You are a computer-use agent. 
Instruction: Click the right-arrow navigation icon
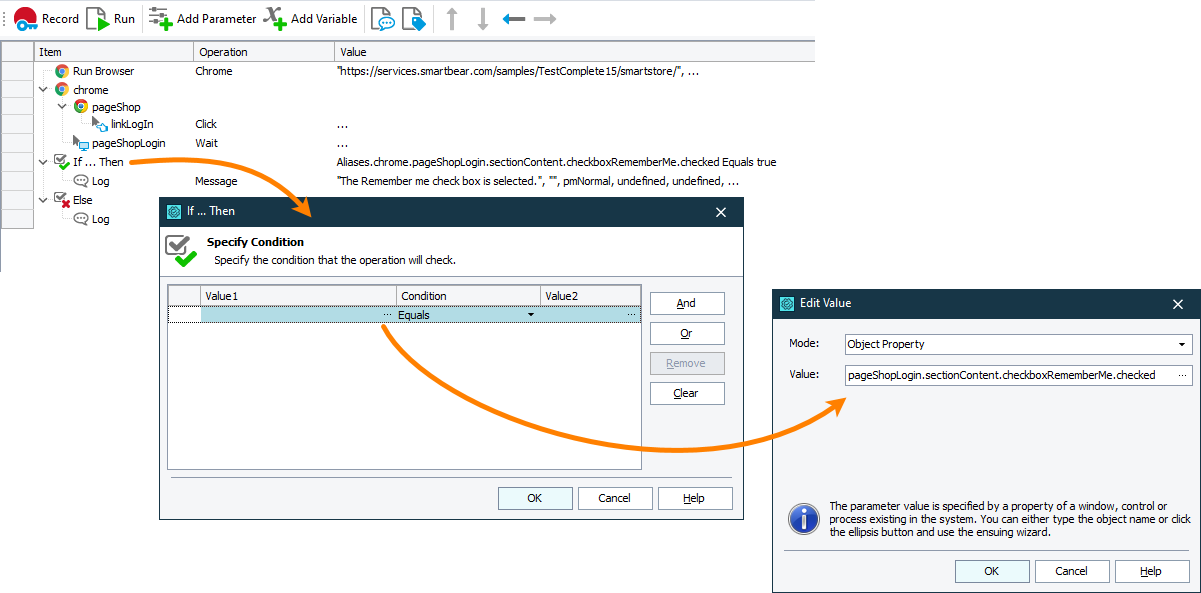point(544,18)
